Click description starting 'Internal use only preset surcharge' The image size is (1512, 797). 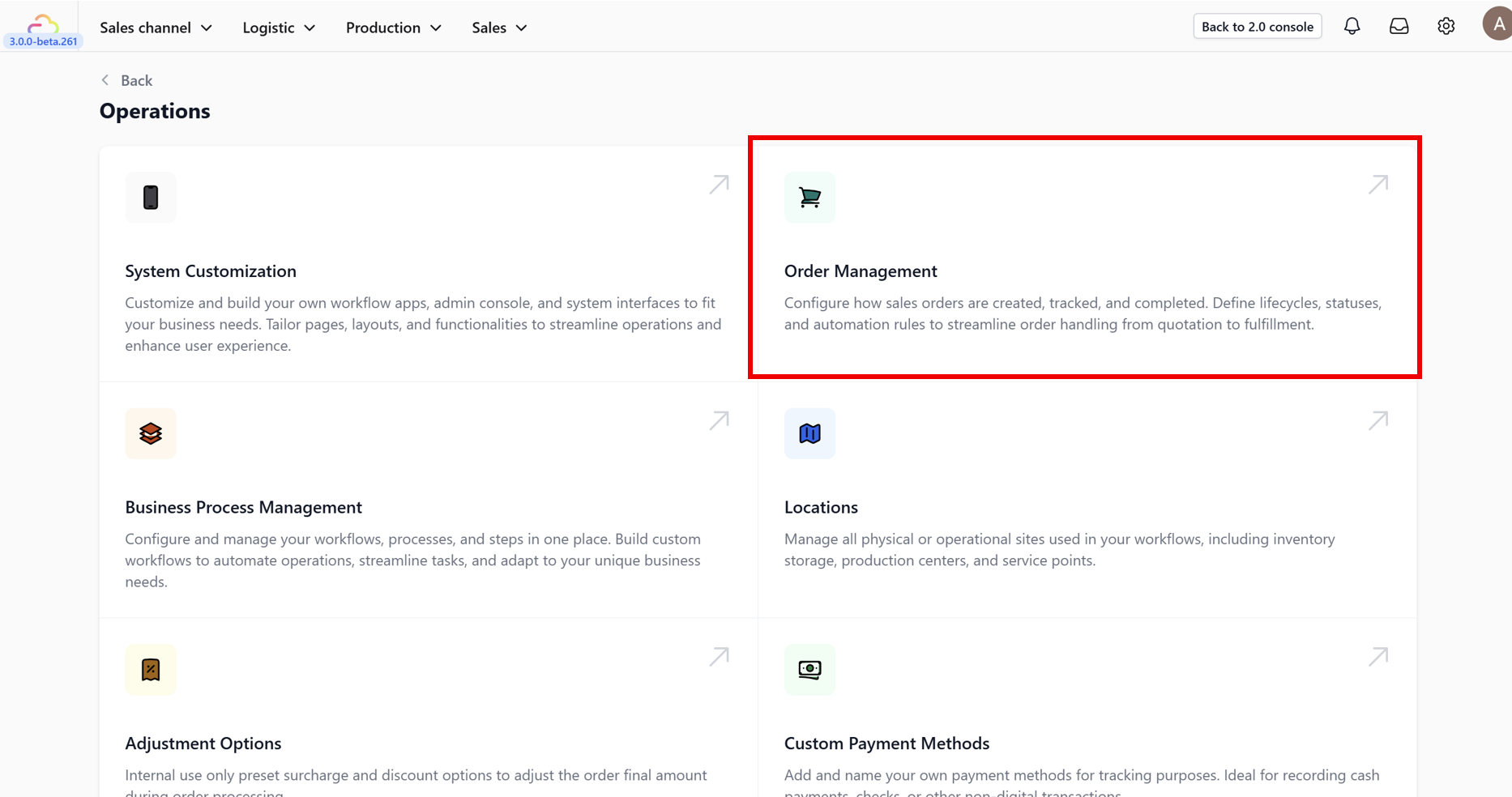point(416,782)
